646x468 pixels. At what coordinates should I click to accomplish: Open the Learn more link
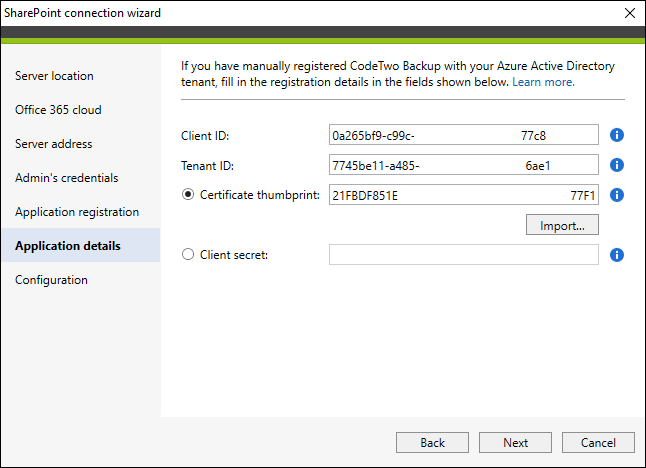(543, 82)
